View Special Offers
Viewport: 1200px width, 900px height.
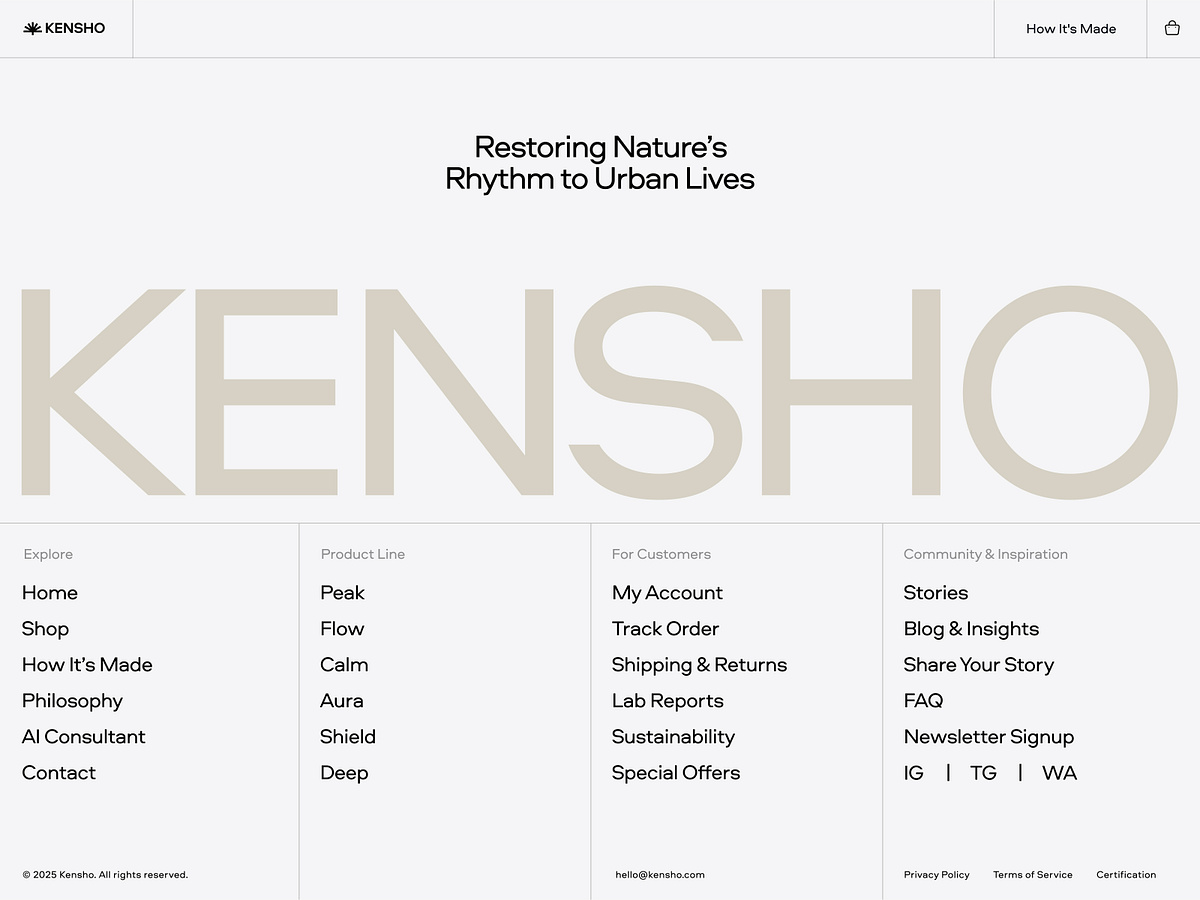676,773
